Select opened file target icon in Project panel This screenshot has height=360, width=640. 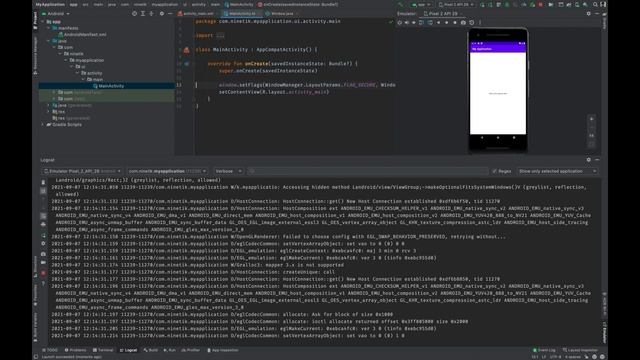click(134, 14)
